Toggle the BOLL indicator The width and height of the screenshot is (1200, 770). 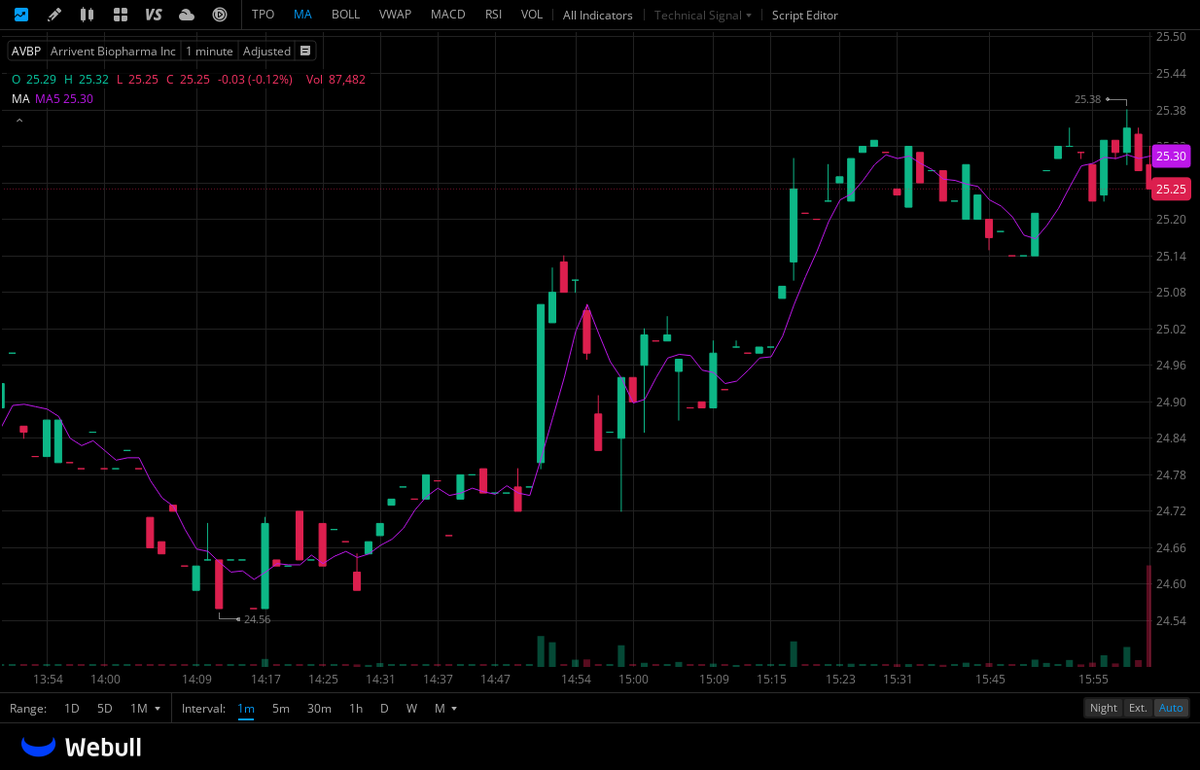[346, 15]
